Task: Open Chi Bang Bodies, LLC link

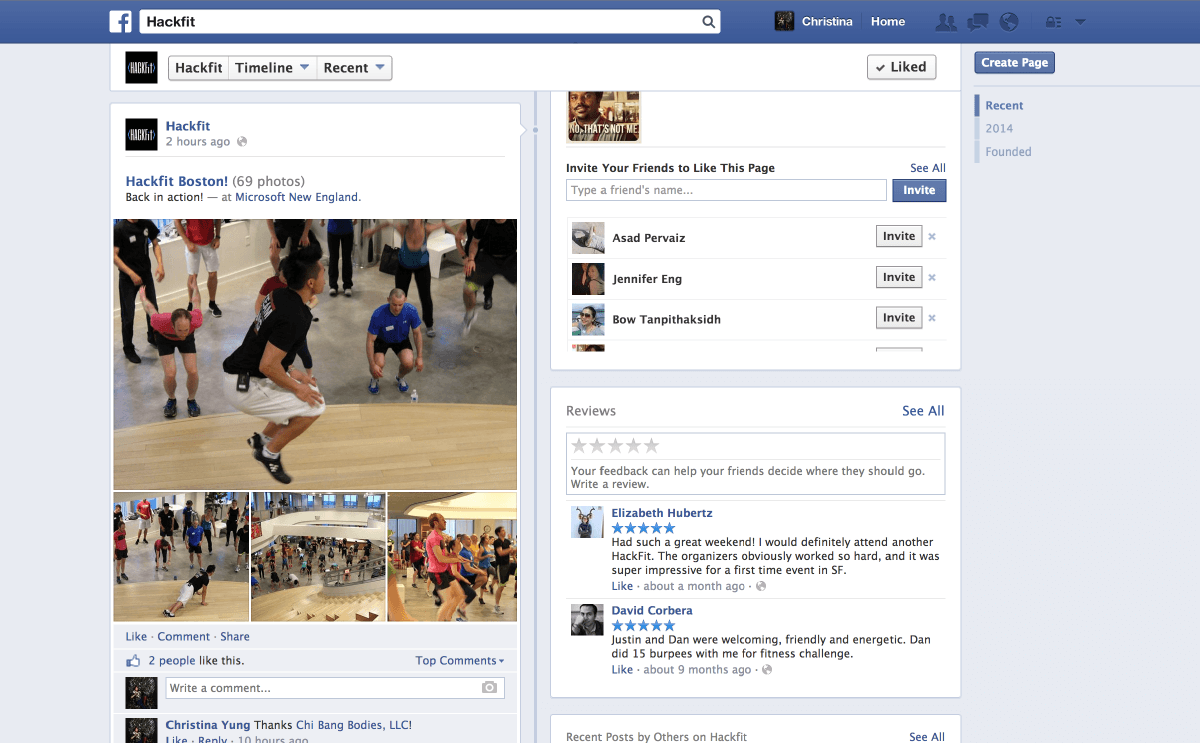Action: (x=354, y=725)
